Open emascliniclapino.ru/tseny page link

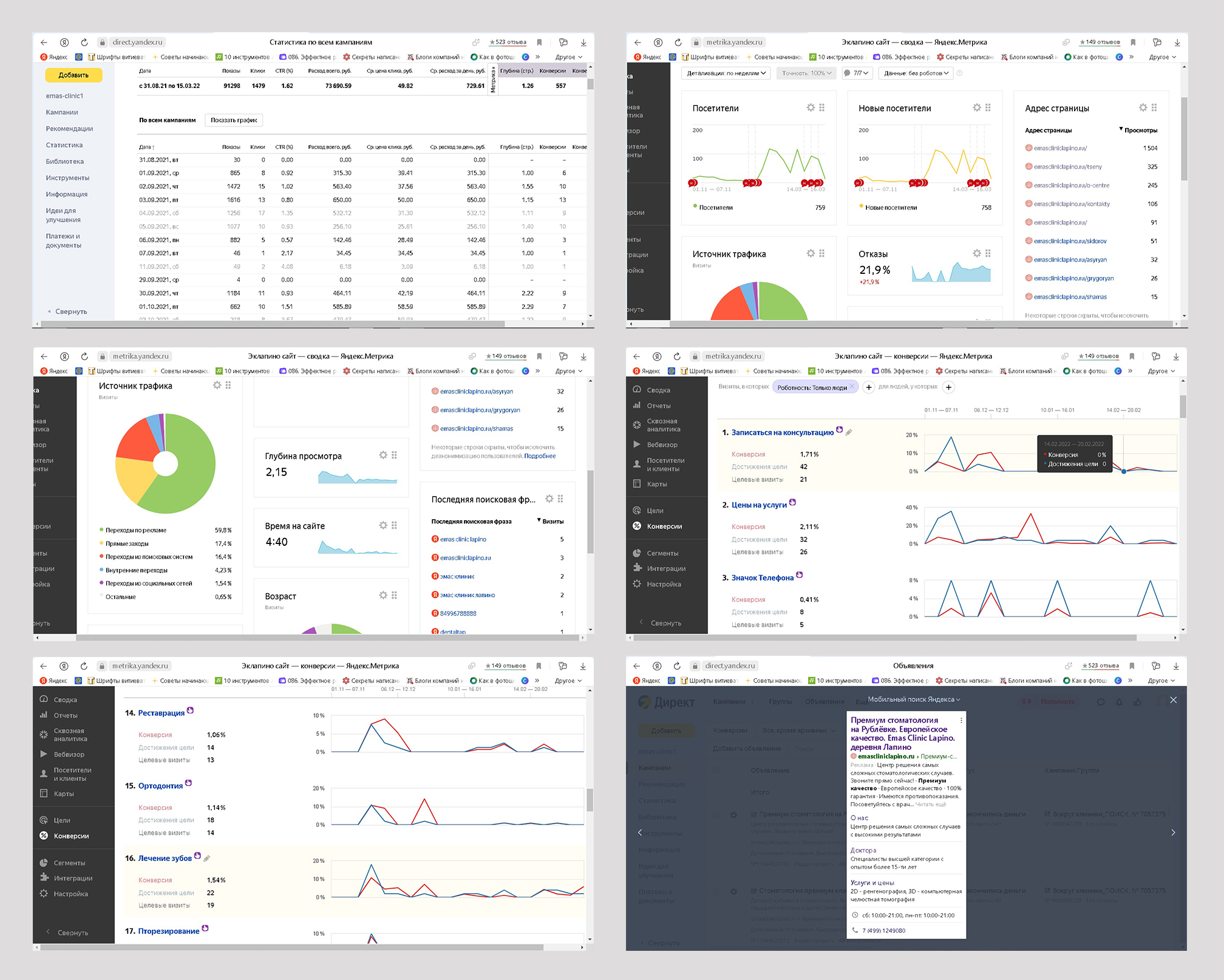click(1067, 166)
